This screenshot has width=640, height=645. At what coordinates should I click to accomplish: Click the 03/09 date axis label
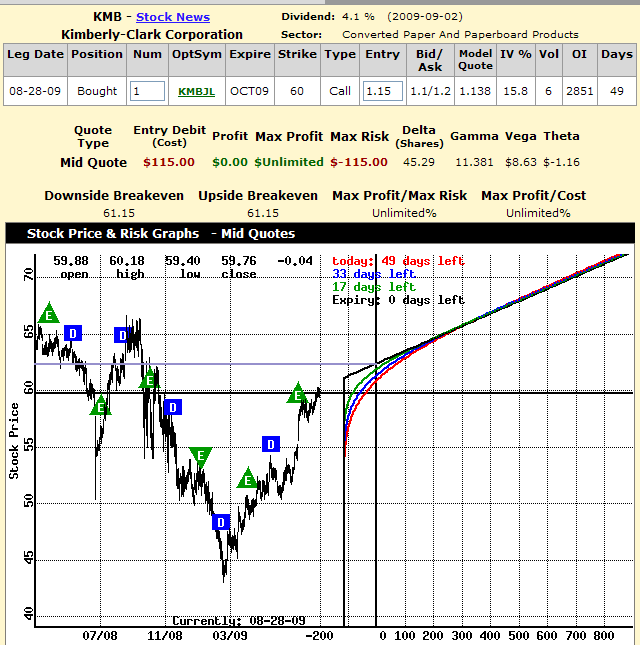click(230, 636)
